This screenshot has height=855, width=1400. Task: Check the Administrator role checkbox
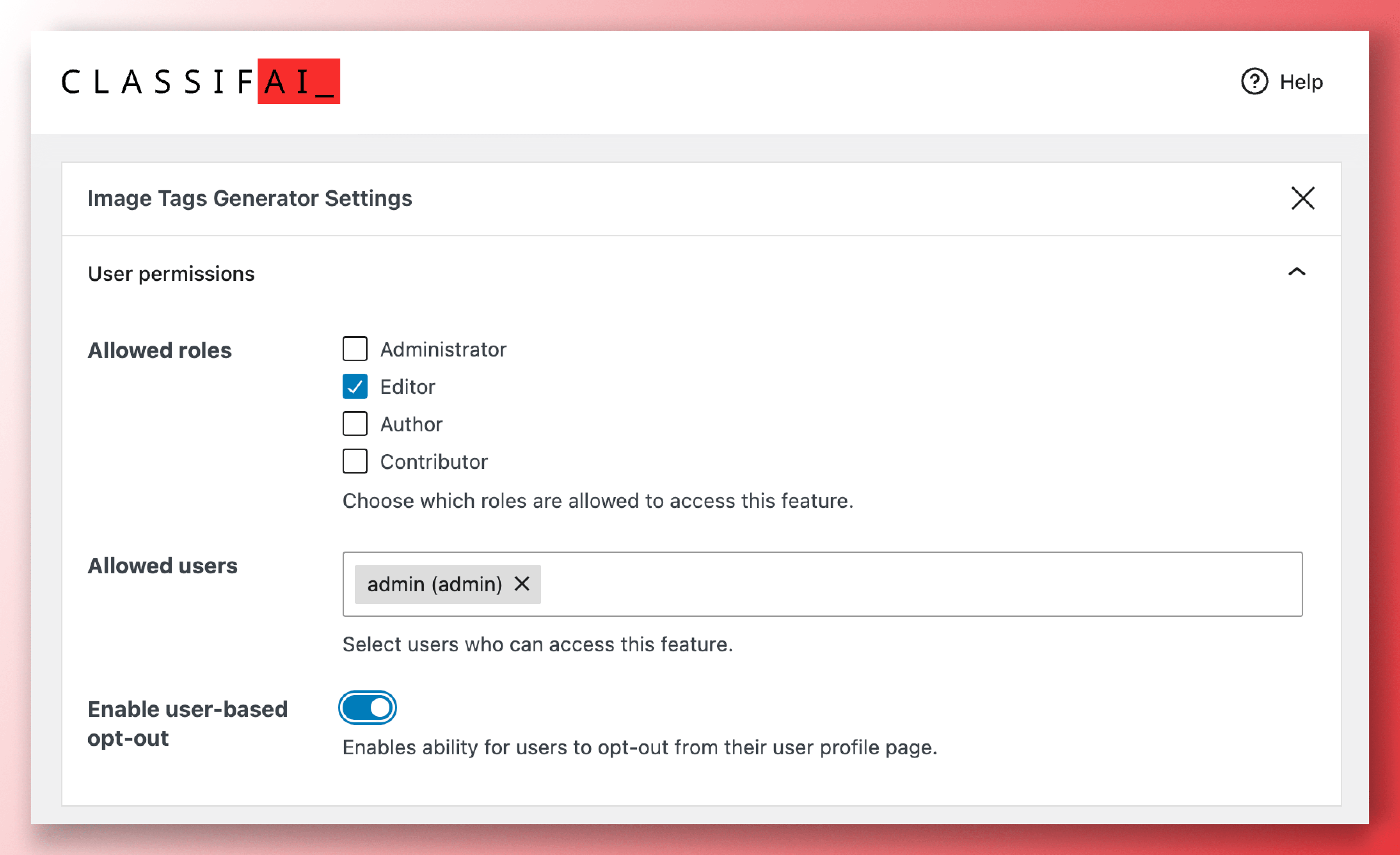(355, 349)
